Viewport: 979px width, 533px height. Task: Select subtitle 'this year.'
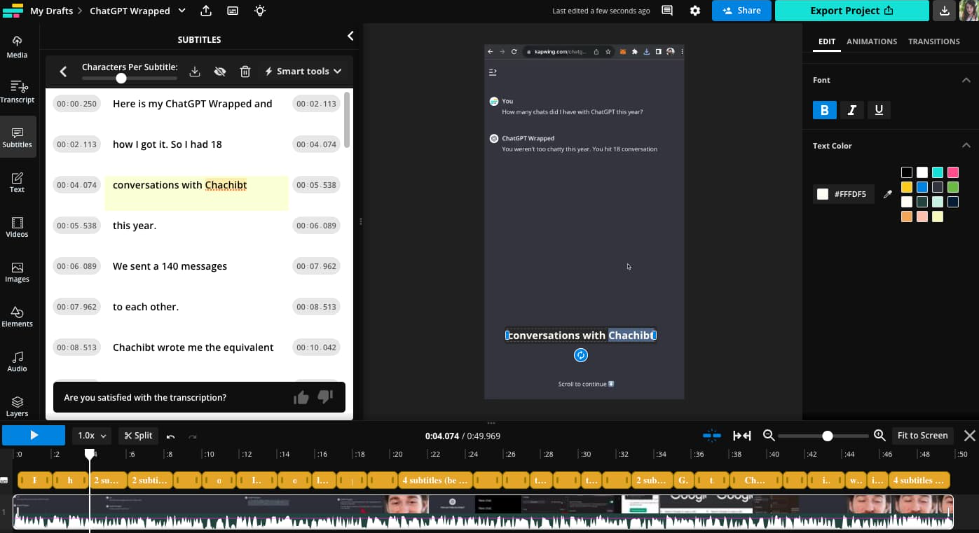pyautogui.click(x=134, y=225)
